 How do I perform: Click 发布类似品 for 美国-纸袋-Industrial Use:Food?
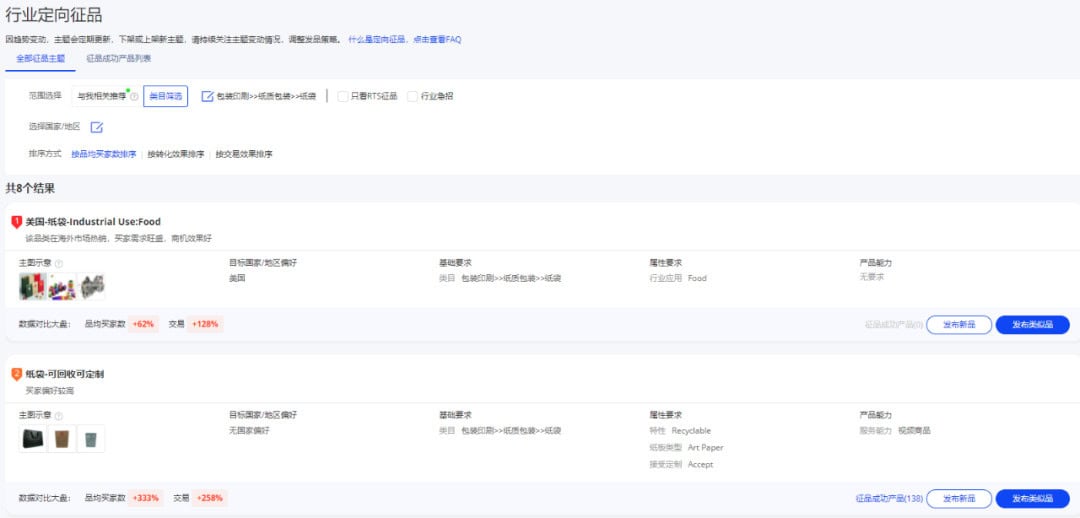click(1032, 325)
